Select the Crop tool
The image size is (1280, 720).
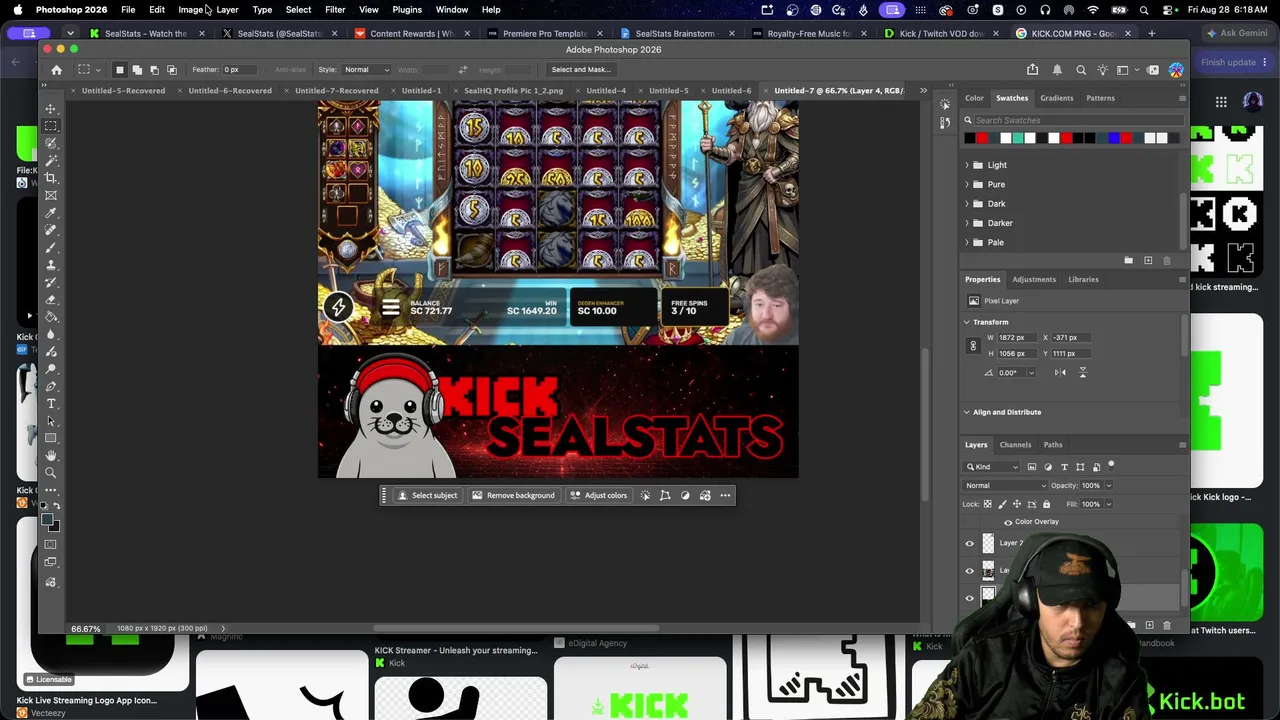(x=51, y=178)
